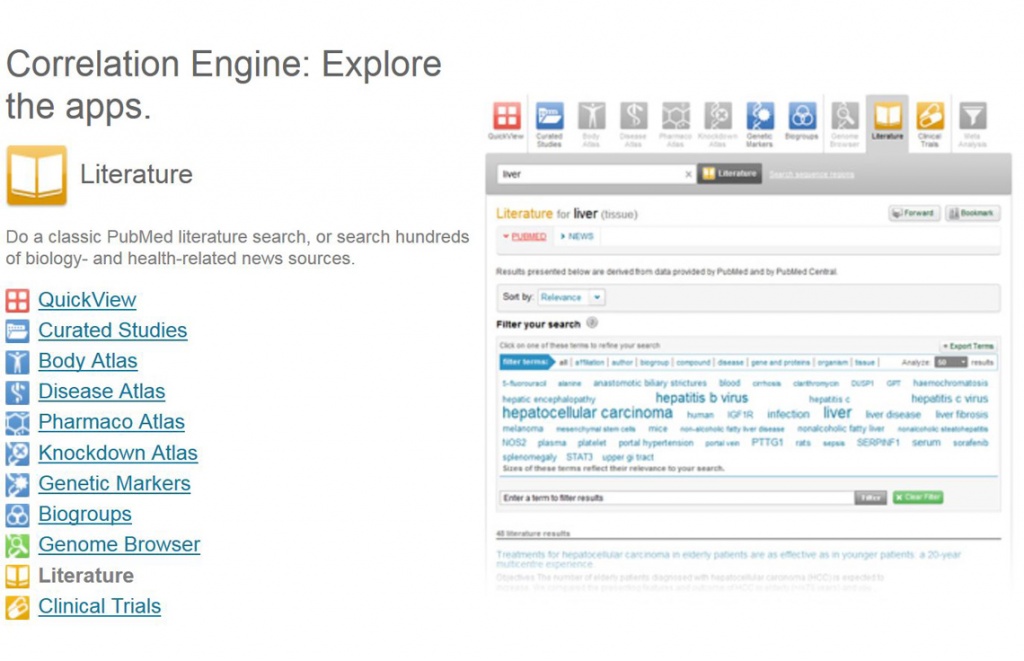Screen dimensions: 1024x661
Task: Expand the Sort by Relevance dropdown
Action: tap(571, 297)
